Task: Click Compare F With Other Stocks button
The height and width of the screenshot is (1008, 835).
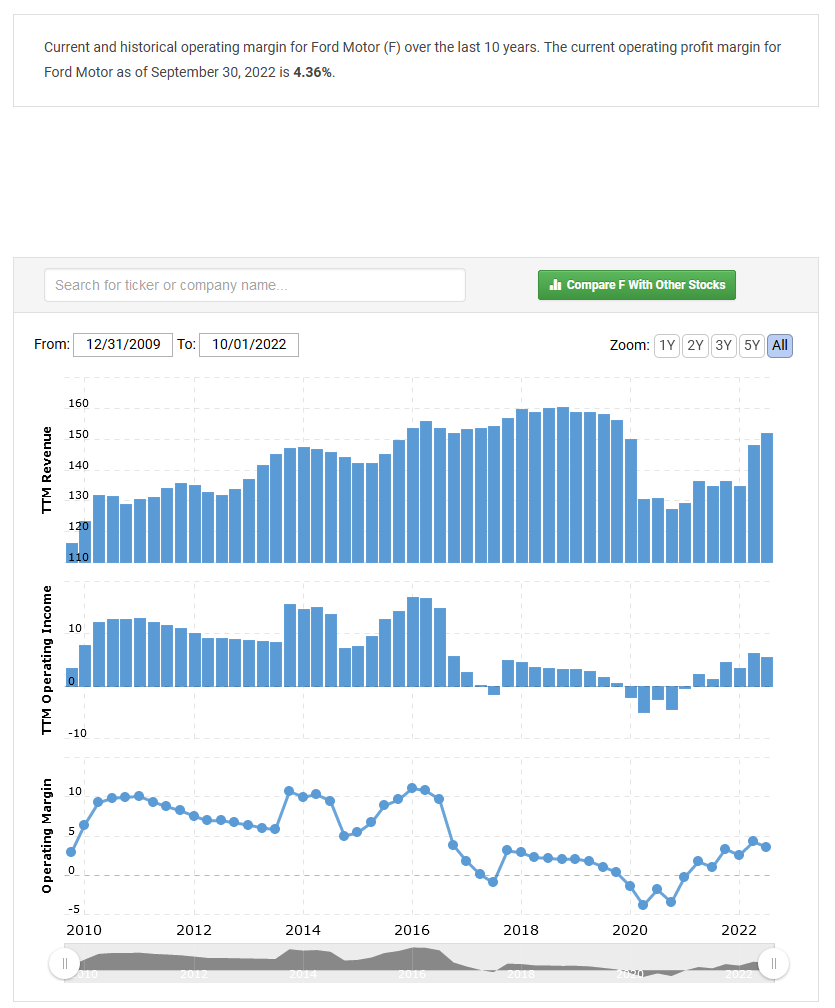Action: 636,285
